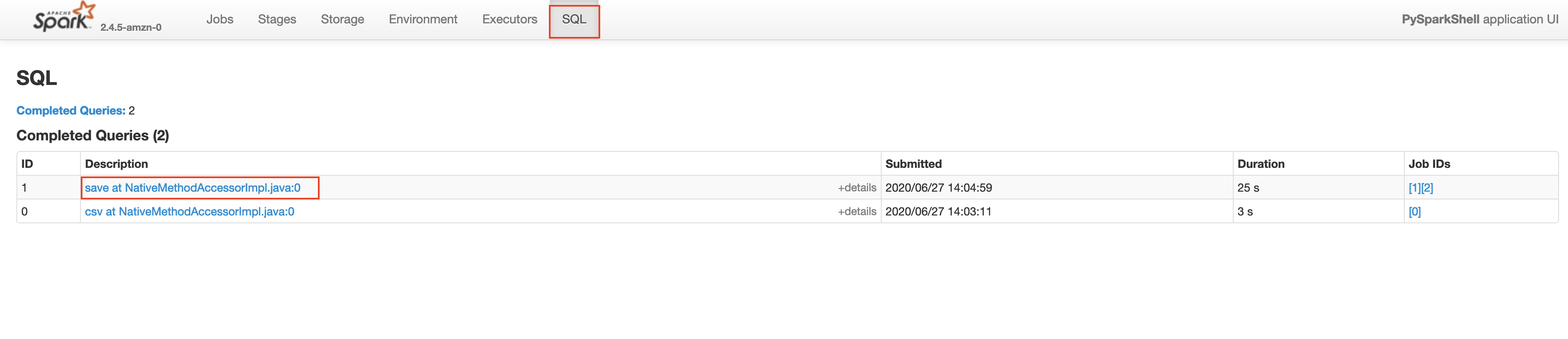The width and height of the screenshot is (1568, 339).
Task: Expand +details for the csv query
Action: click(x=857, y=212)
